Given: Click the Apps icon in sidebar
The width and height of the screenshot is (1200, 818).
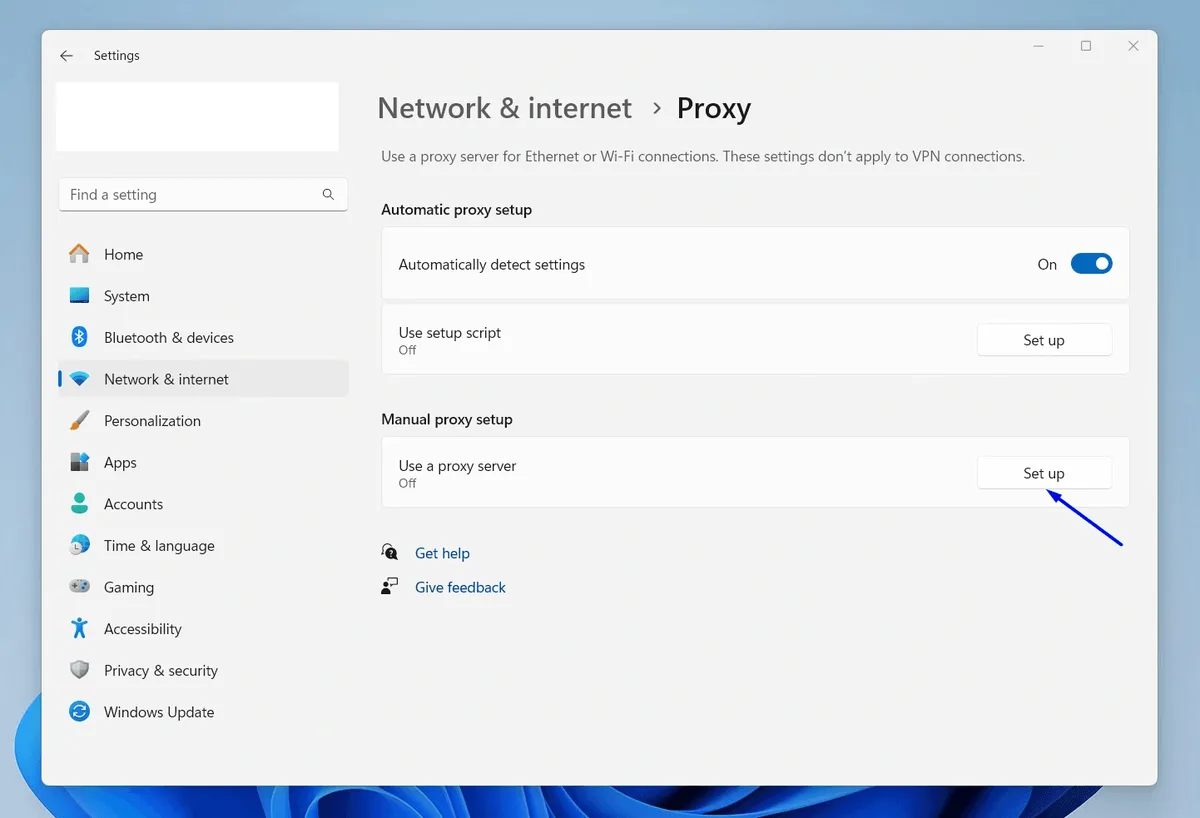Looking at the screenshot, I should pos(79,462).
